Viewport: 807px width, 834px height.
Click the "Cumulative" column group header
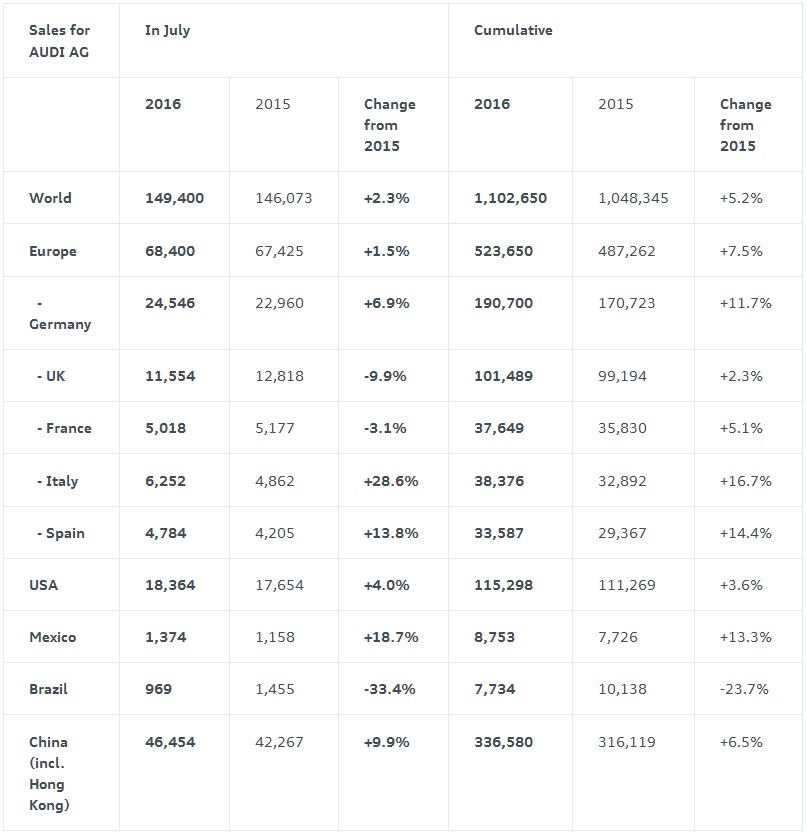[x=513, y=30]
